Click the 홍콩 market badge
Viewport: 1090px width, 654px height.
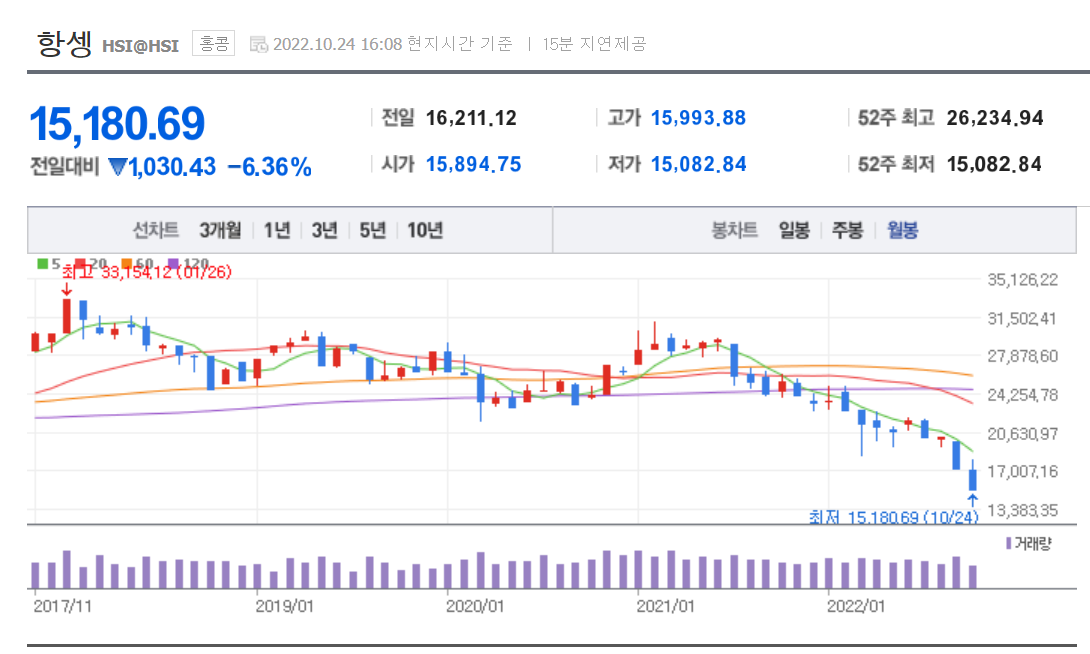pyautogui.click(x=213, y=44)
